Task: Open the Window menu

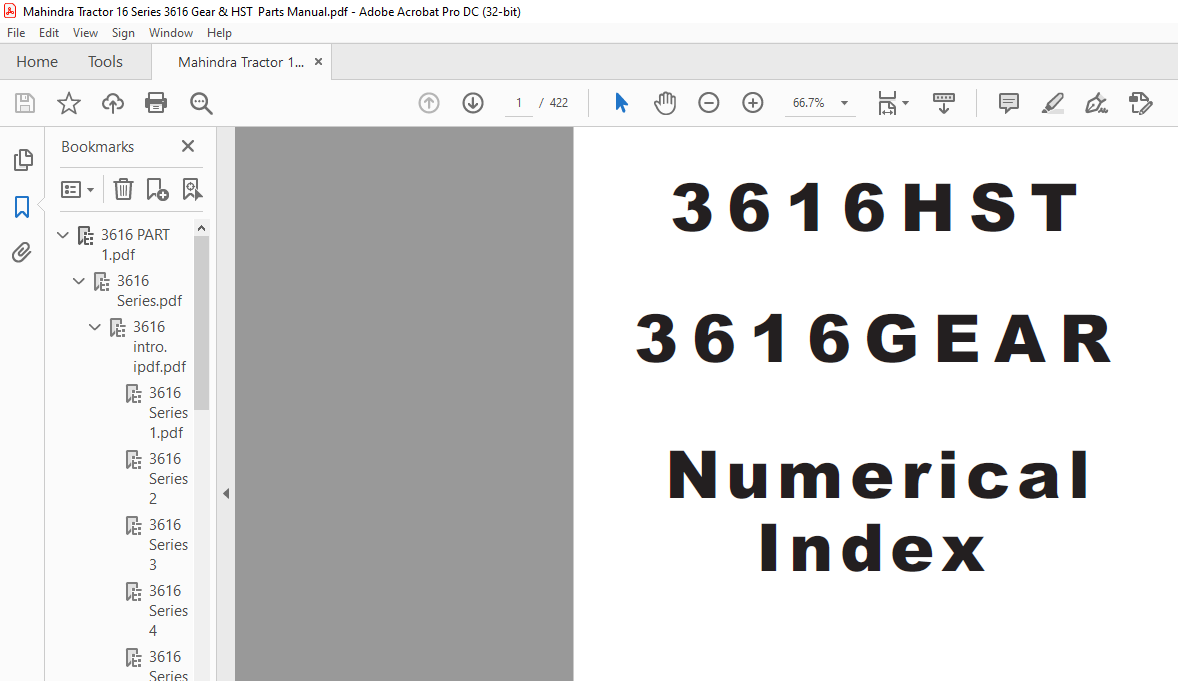Action: click(171, 33)
